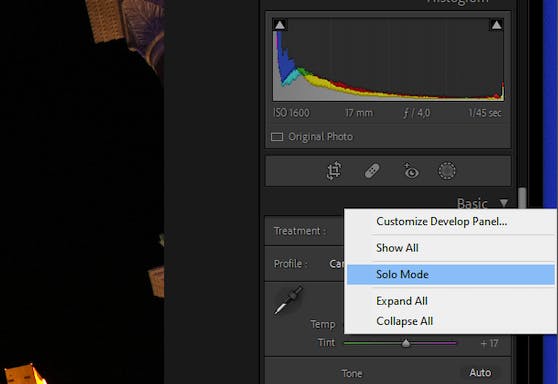The image size is (558, 384).
Task: Enable Solo Mode in context menu
Action: tap(450, 274)
